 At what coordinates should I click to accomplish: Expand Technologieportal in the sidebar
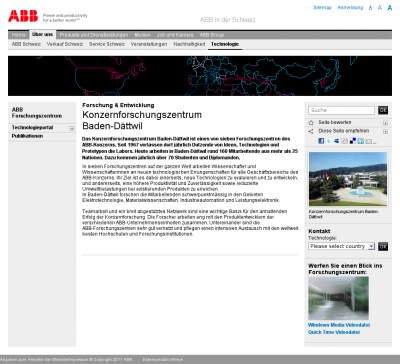click(x=72, y=128)
